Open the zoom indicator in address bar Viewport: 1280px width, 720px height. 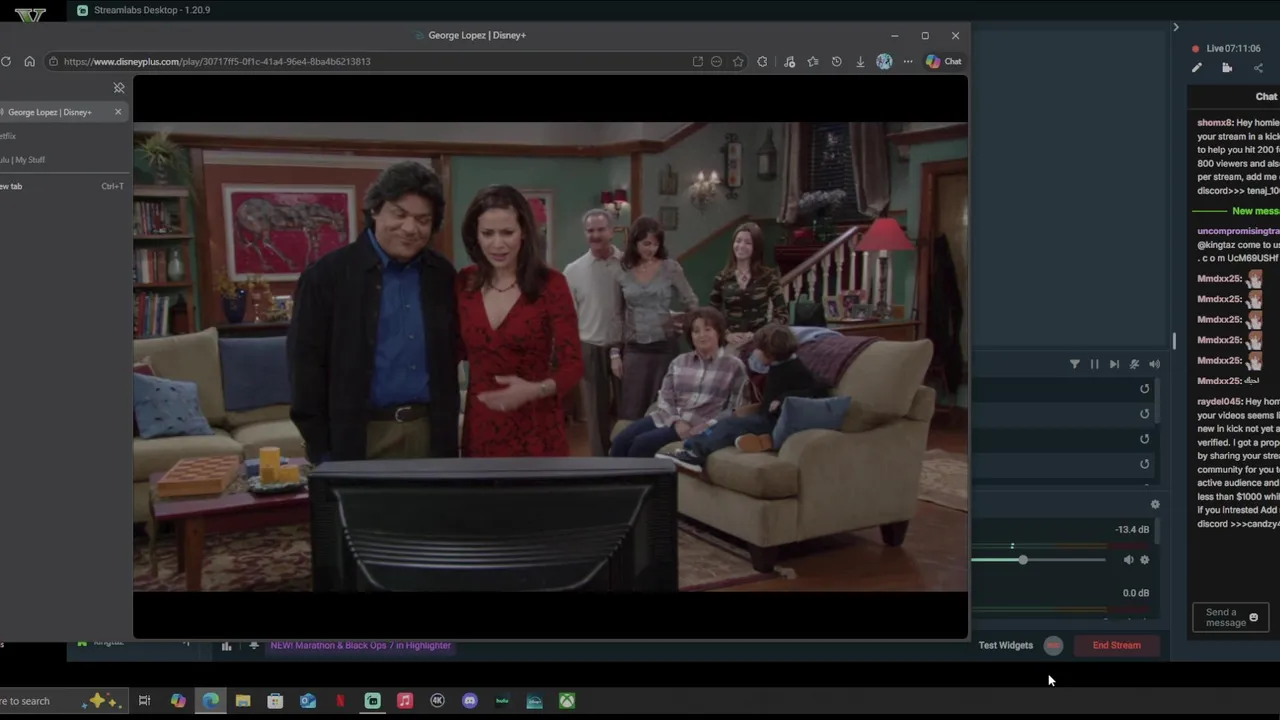click(x=716, y=61)
